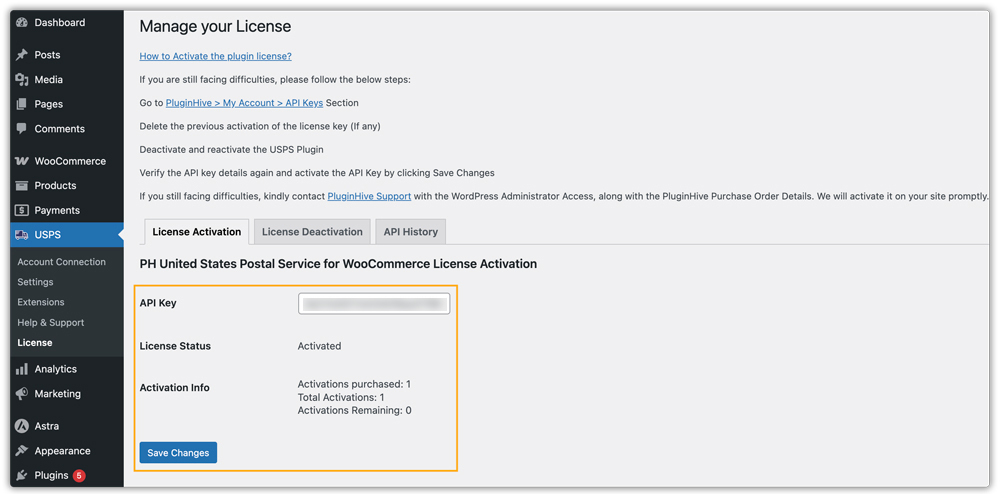This screenshot has width=1000, height=494.
Task: Click the red Plugins update badge
Action: [x=79, y=476]
